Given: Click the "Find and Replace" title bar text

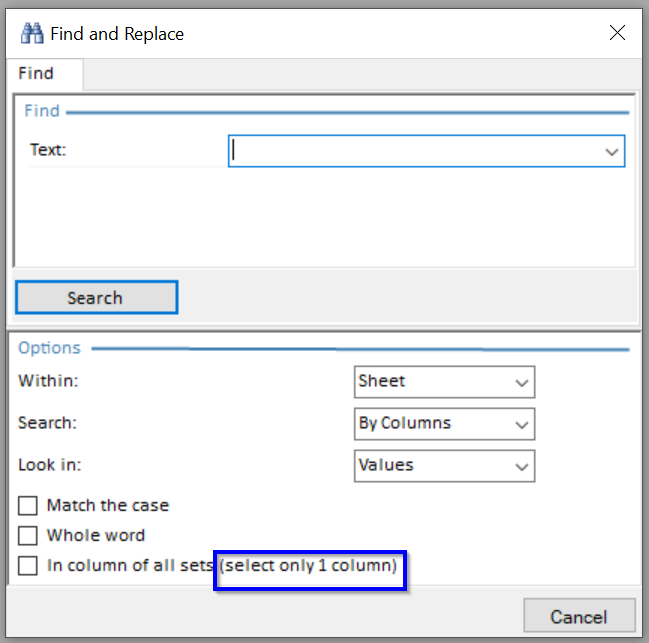Looking at the screenshot, I should 117,34.
